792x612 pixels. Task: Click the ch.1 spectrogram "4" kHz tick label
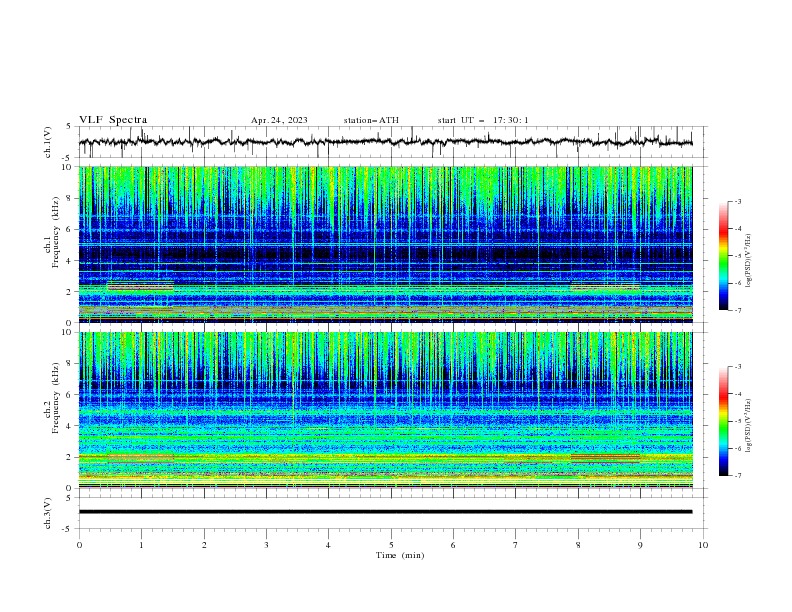tap(70, 261)
